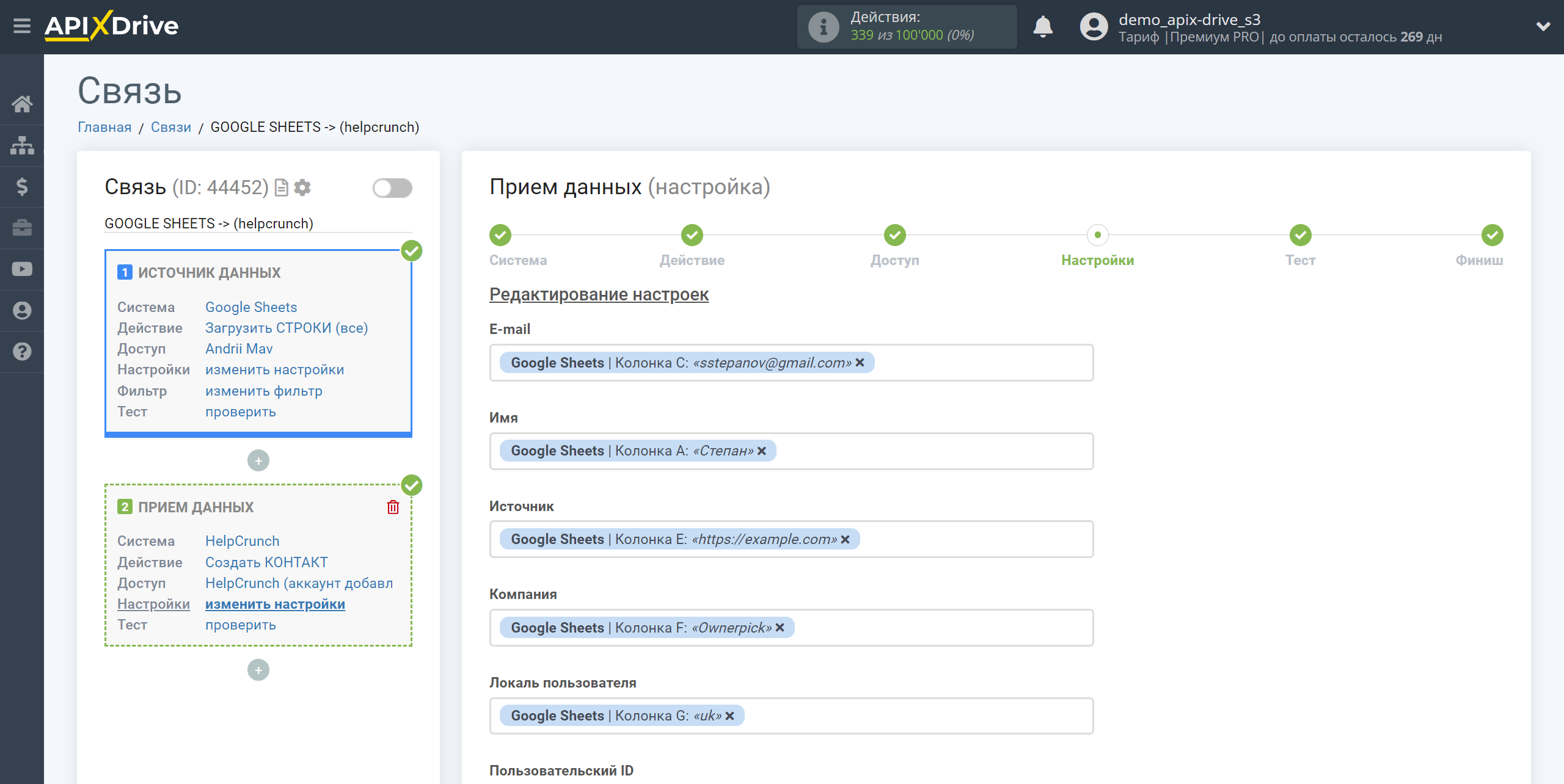Remove the Колонка E tag from Источник

pos(846,539)
